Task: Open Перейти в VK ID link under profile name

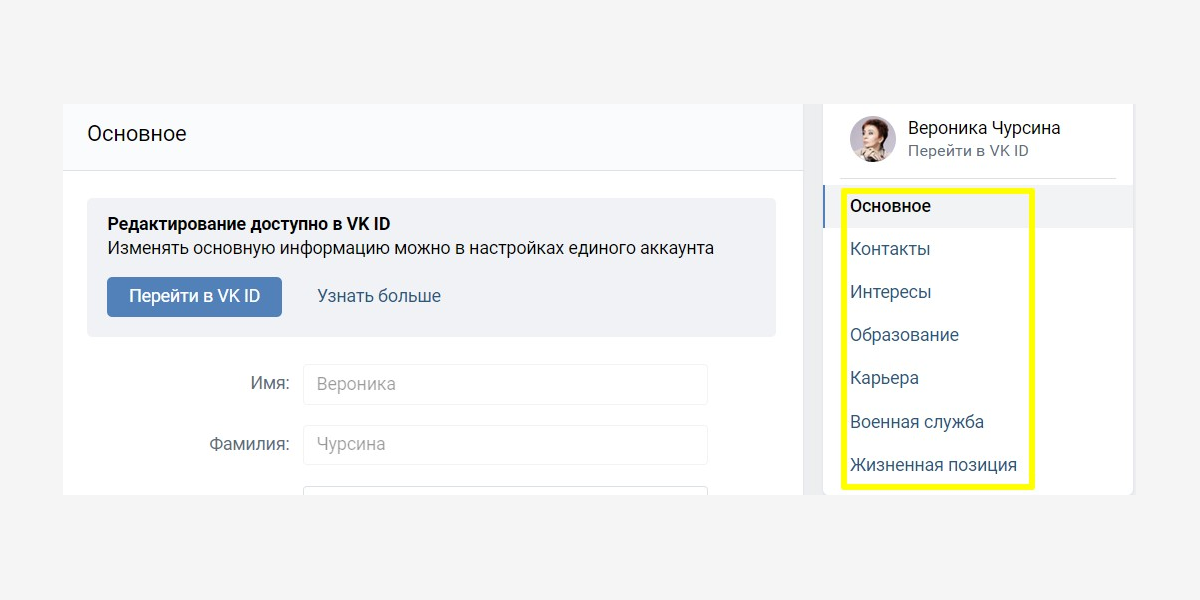Action: [x=967, y=151]
